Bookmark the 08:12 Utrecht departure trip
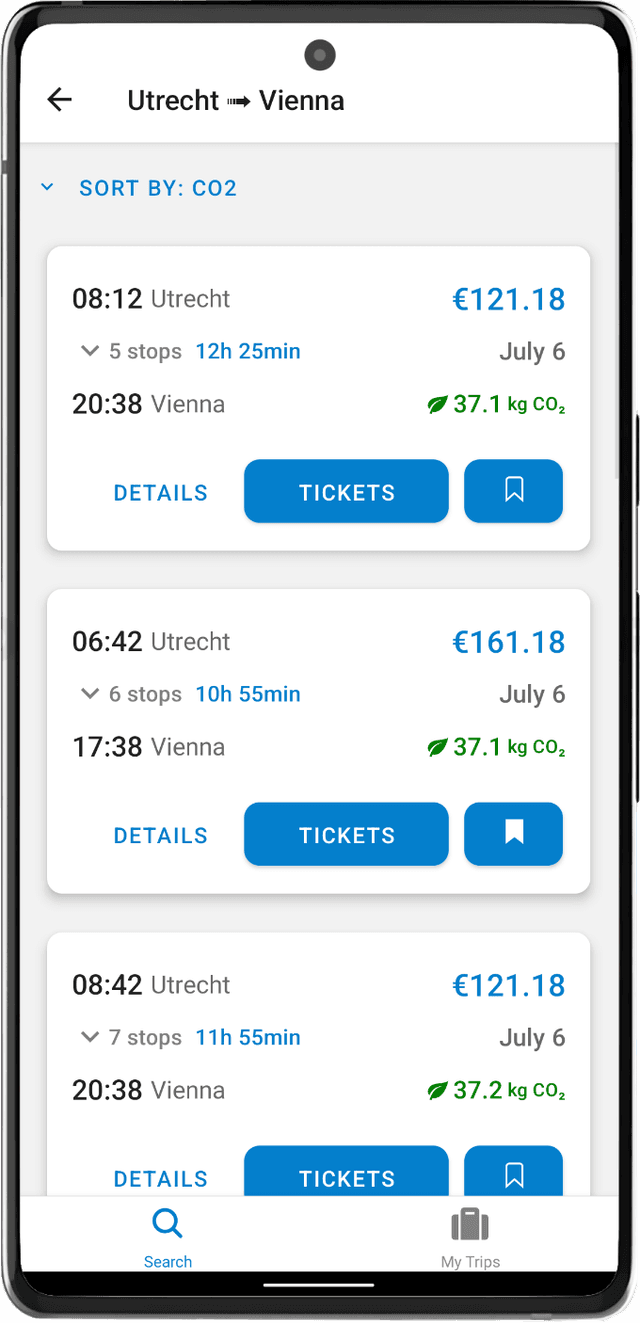 (x=513, y=491)
